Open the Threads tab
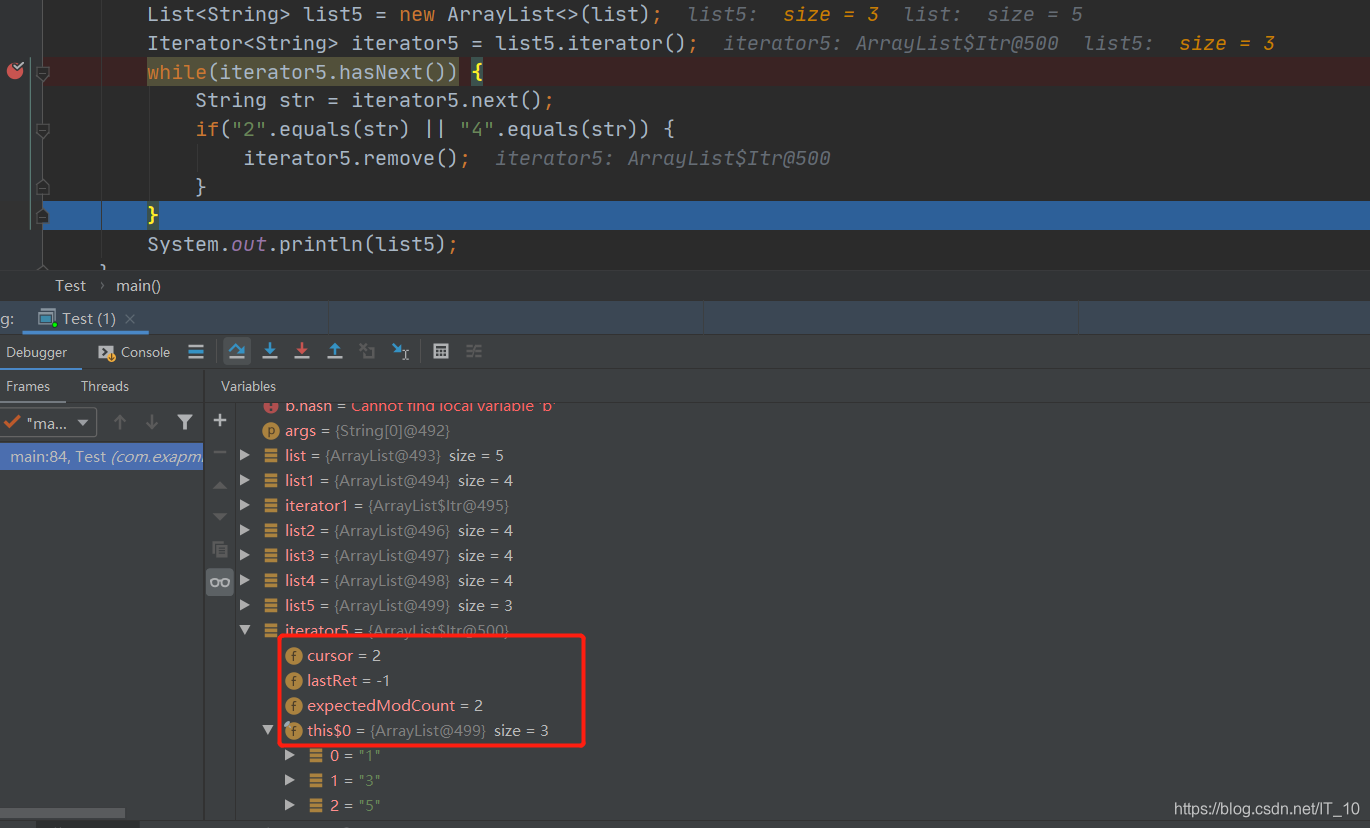 click(105, 386)
